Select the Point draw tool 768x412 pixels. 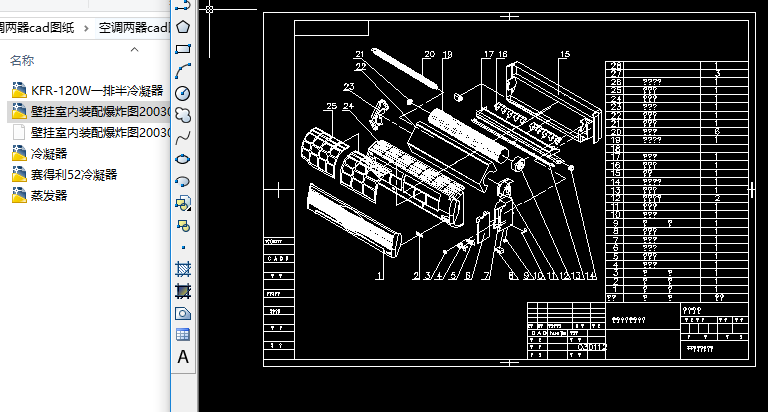pyautogui.click(x=183, y=247)
